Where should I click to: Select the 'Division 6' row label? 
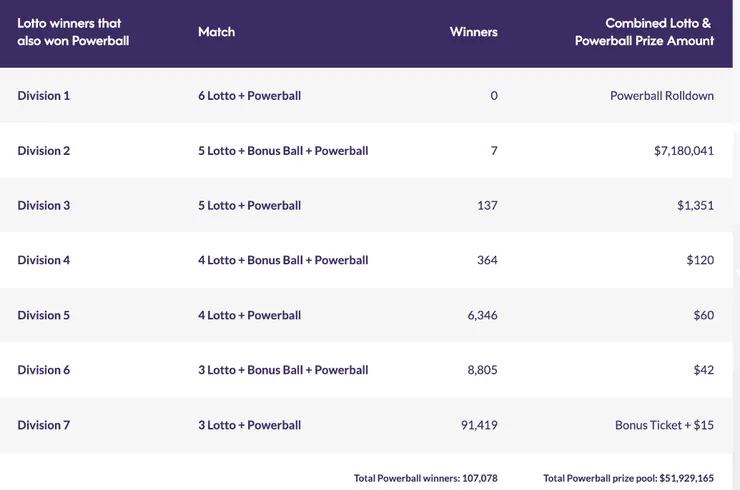click(44, 370)
